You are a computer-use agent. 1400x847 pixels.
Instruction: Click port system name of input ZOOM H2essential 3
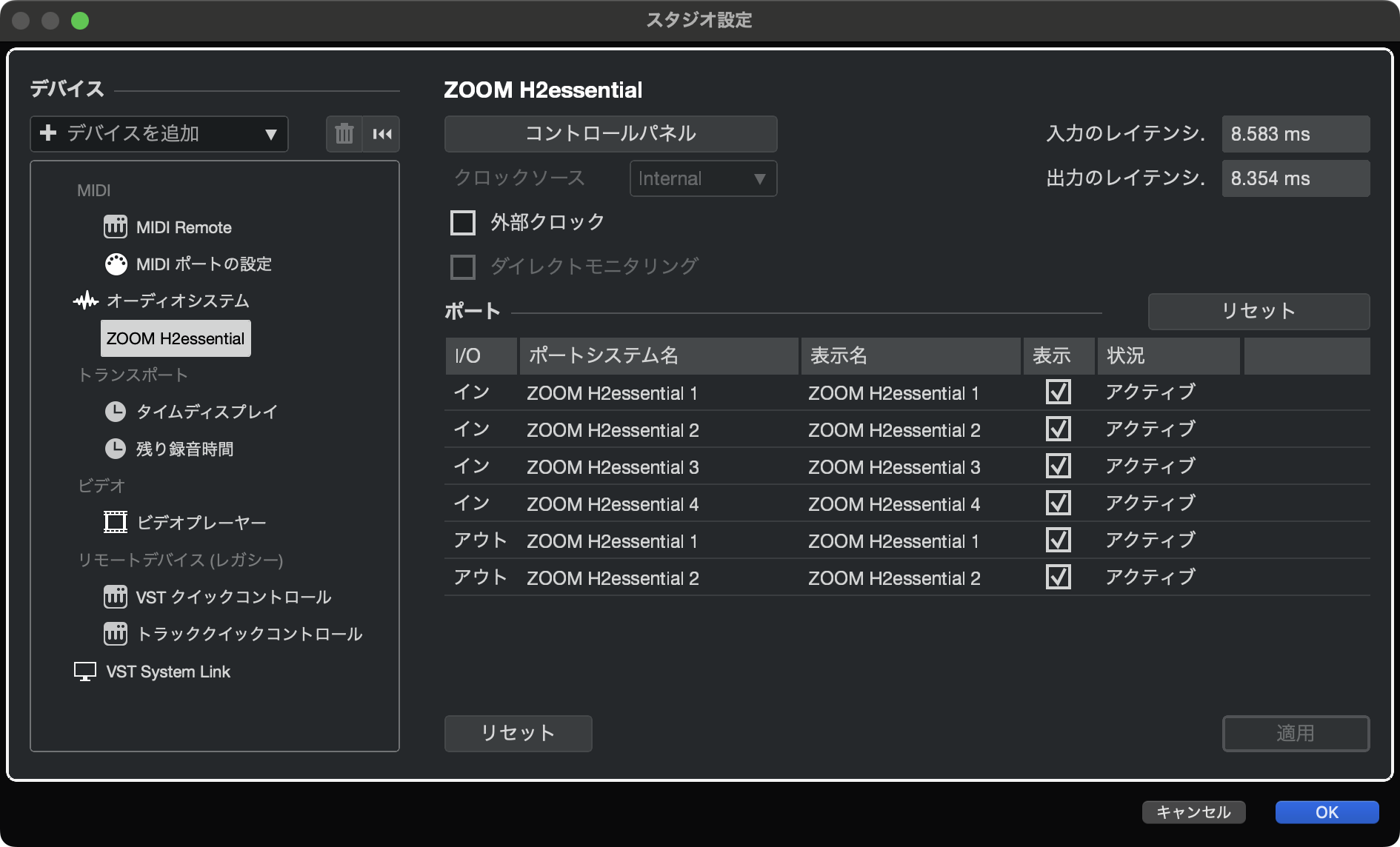point(613,467)
